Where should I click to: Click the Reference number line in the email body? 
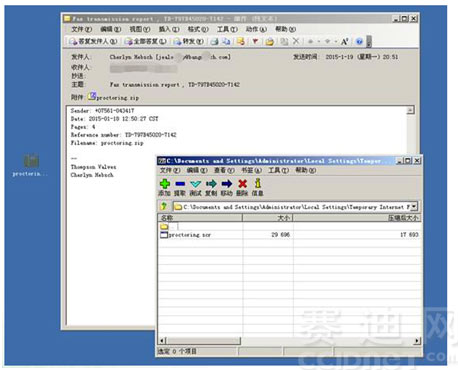tap(123, 135)
